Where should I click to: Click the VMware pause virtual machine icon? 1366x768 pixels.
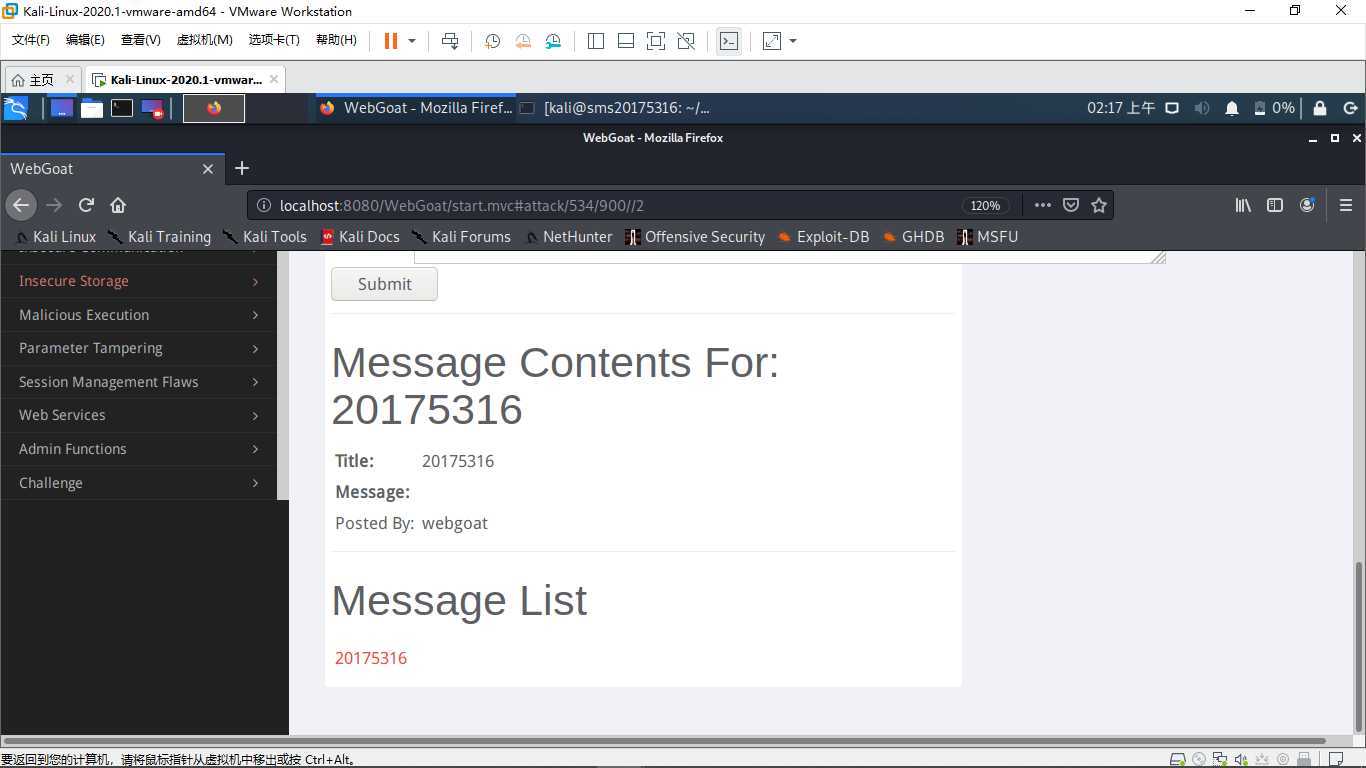[391, 41]
